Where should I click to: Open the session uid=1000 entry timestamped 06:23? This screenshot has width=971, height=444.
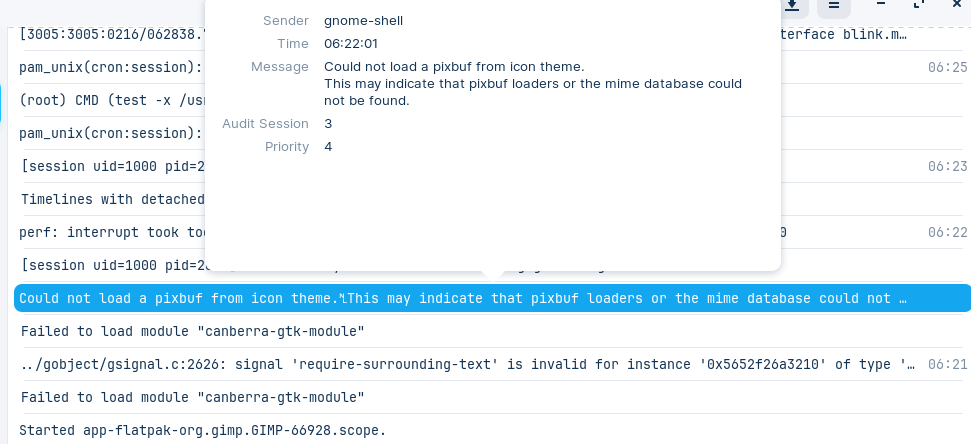[492, 166]
